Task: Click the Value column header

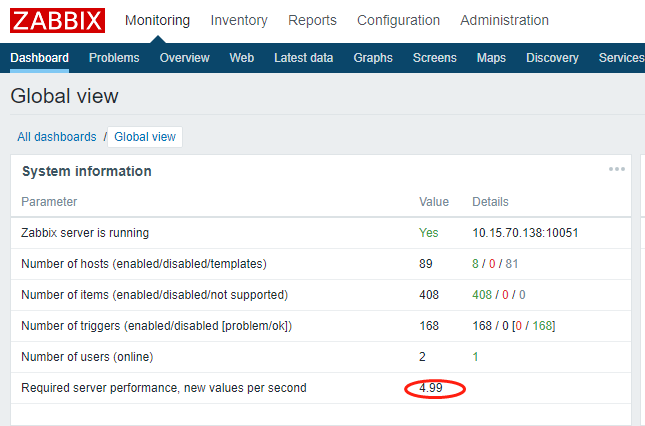Action: point(434,202)
